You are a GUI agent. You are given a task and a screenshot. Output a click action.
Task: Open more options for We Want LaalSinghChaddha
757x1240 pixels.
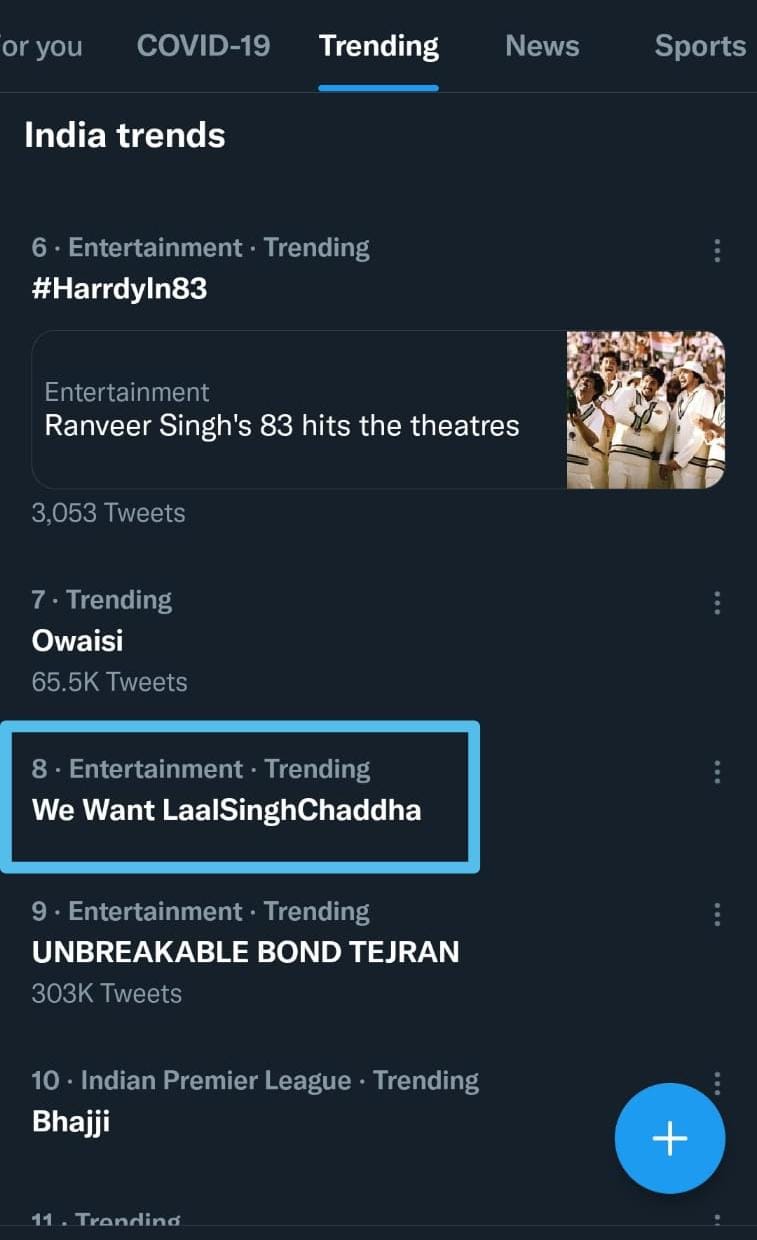pyautogui.click(x=716, y=771)
